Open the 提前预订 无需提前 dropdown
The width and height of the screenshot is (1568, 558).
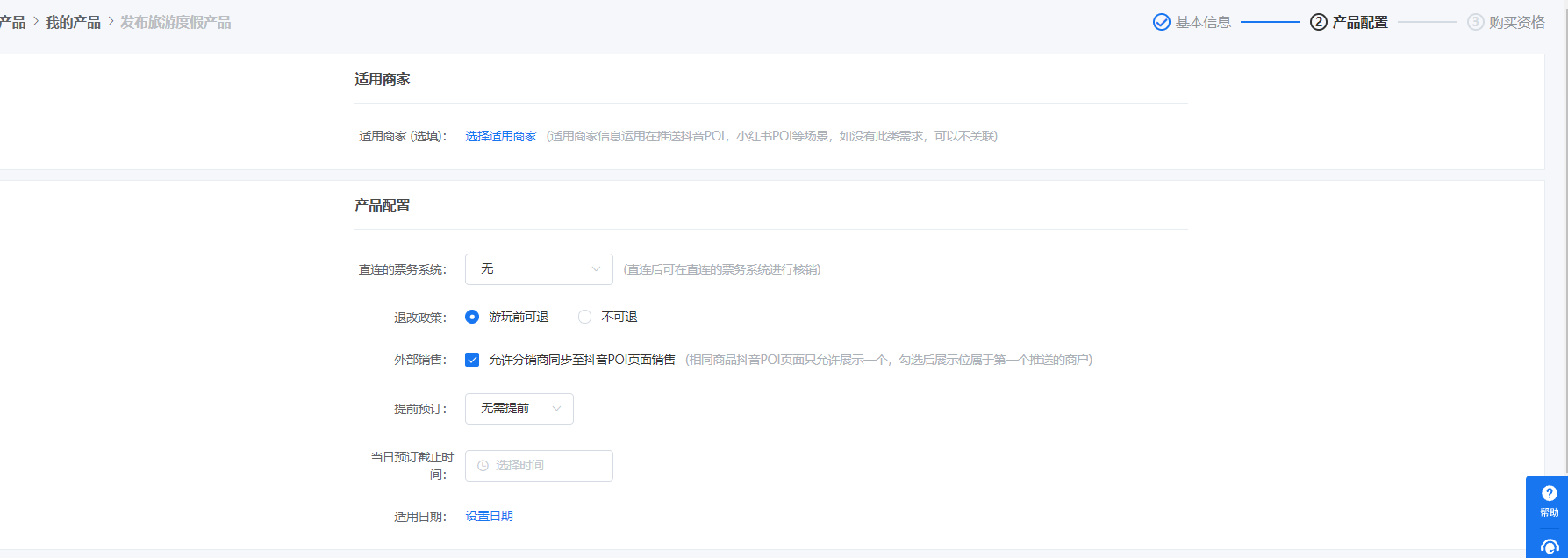pos(519,409)
